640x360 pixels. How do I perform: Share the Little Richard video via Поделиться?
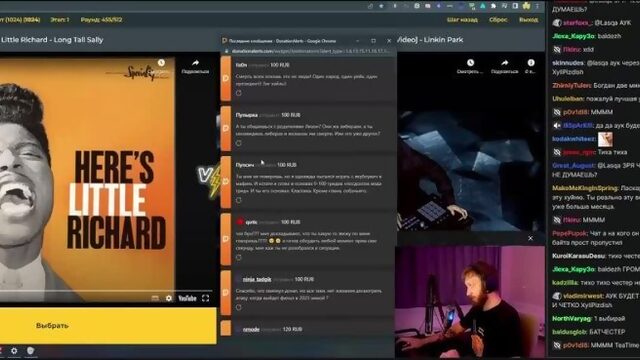coord(195,66)
